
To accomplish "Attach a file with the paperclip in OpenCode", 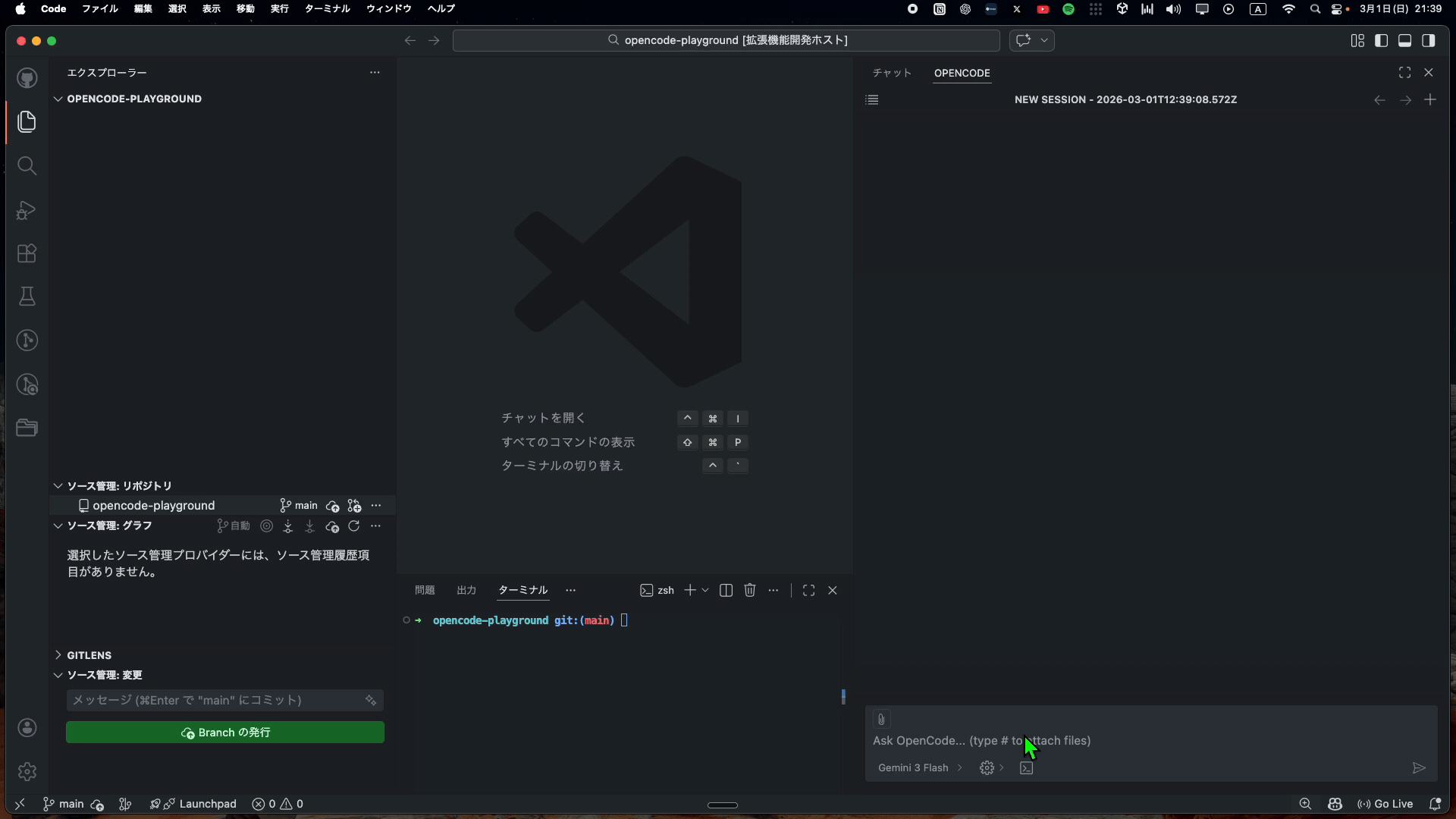I will (881, 719).
